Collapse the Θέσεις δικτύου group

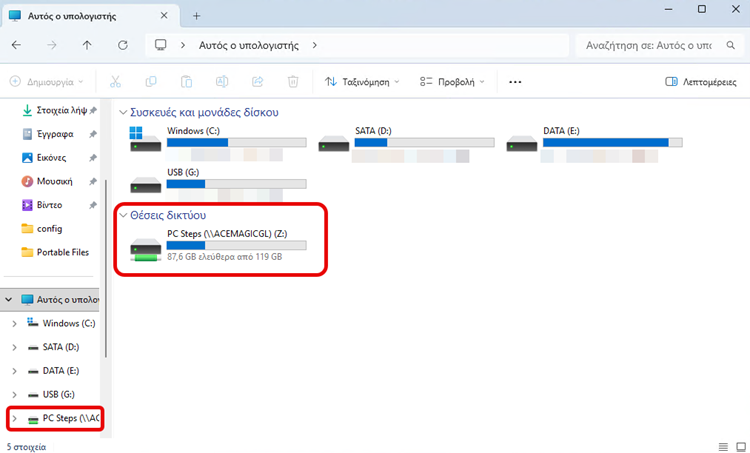tap(123, 215)
